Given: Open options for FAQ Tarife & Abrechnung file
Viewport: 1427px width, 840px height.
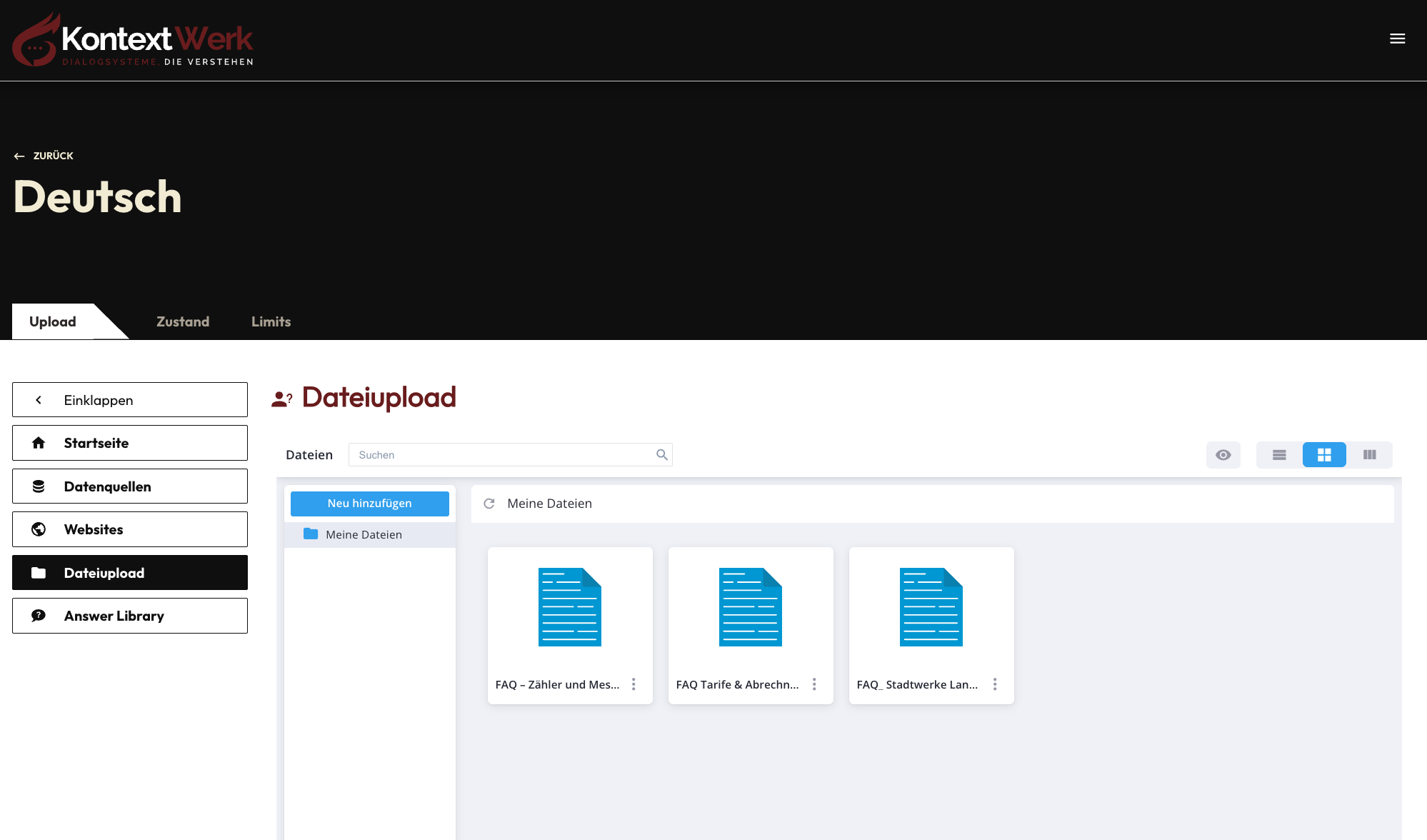Looking at the screenshot, I should [x=814, y=684].
